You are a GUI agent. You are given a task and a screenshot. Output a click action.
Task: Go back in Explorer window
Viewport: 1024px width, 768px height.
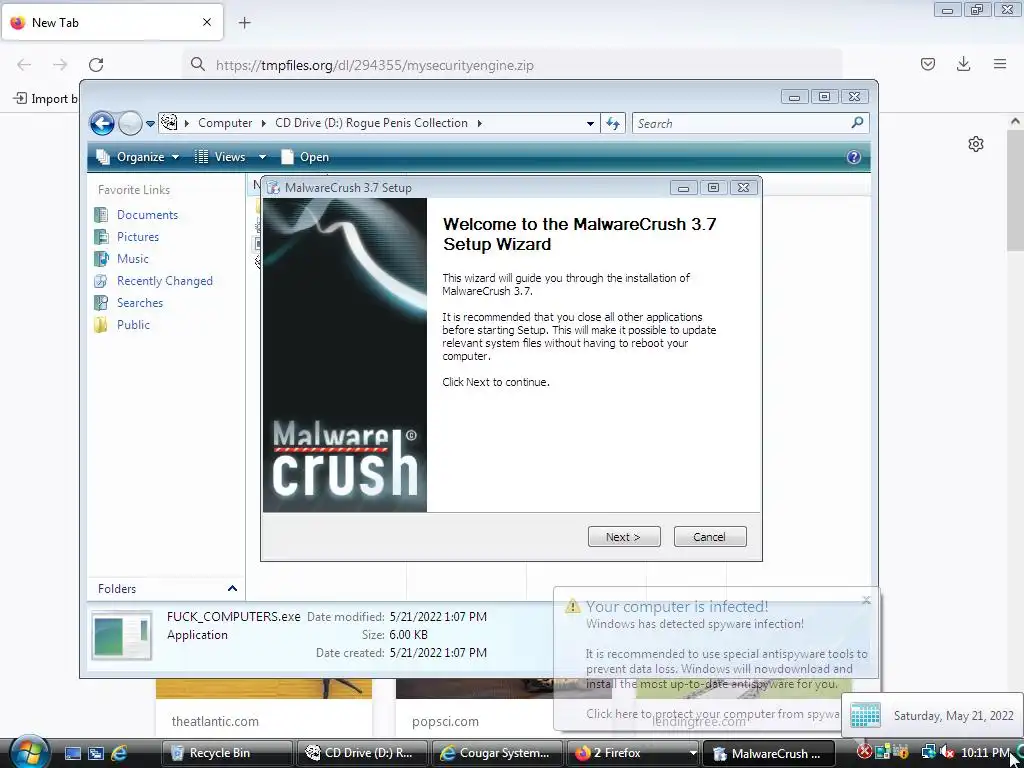pyautogui.click(x=103, y=123)
